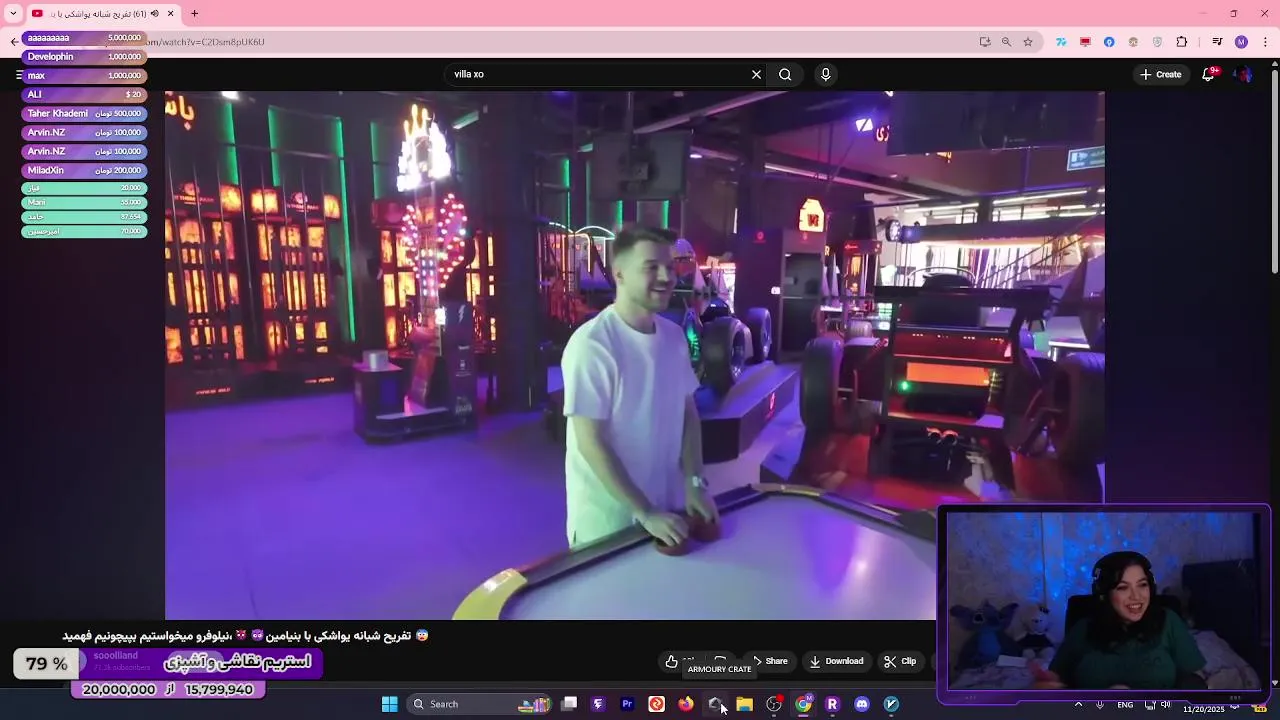Click the Taher Khademi donation entry

(84, 114)
